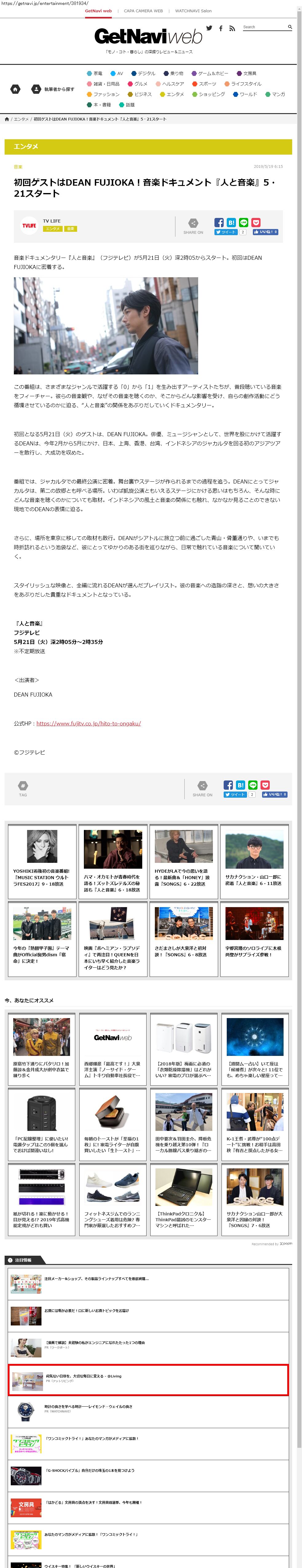Click the upper SHARE ON share icon
The height and width of the screenshot is (1568, 302).
tap(193, 223)
